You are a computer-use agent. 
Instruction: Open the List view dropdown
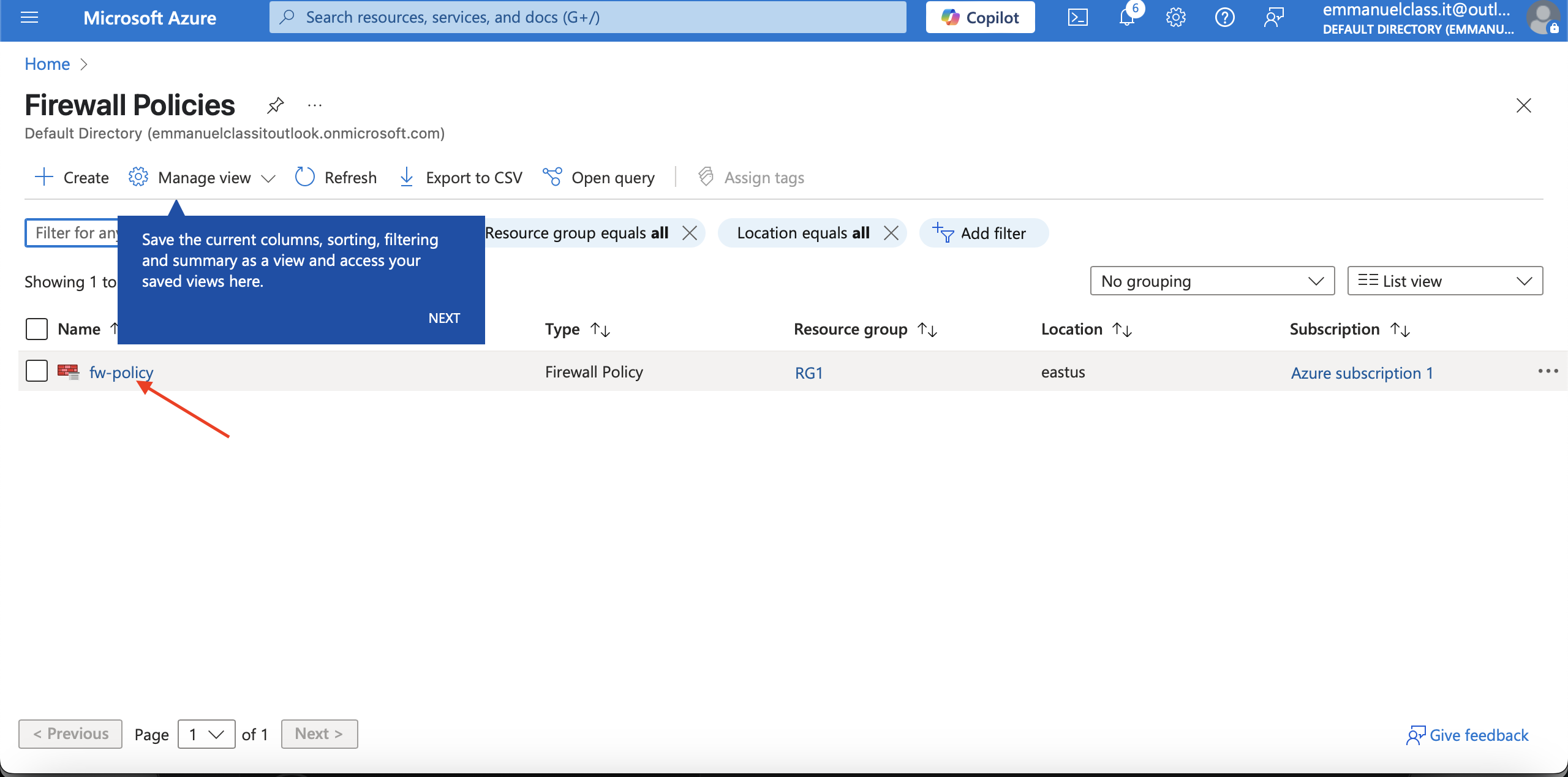[x=1445, y=281]
